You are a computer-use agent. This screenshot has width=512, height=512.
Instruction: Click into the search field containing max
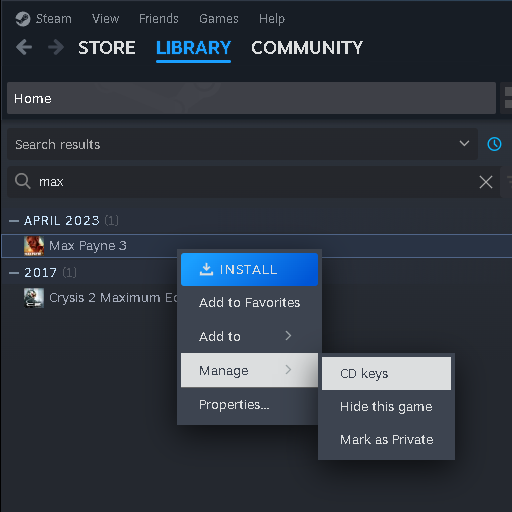(253, 182)
